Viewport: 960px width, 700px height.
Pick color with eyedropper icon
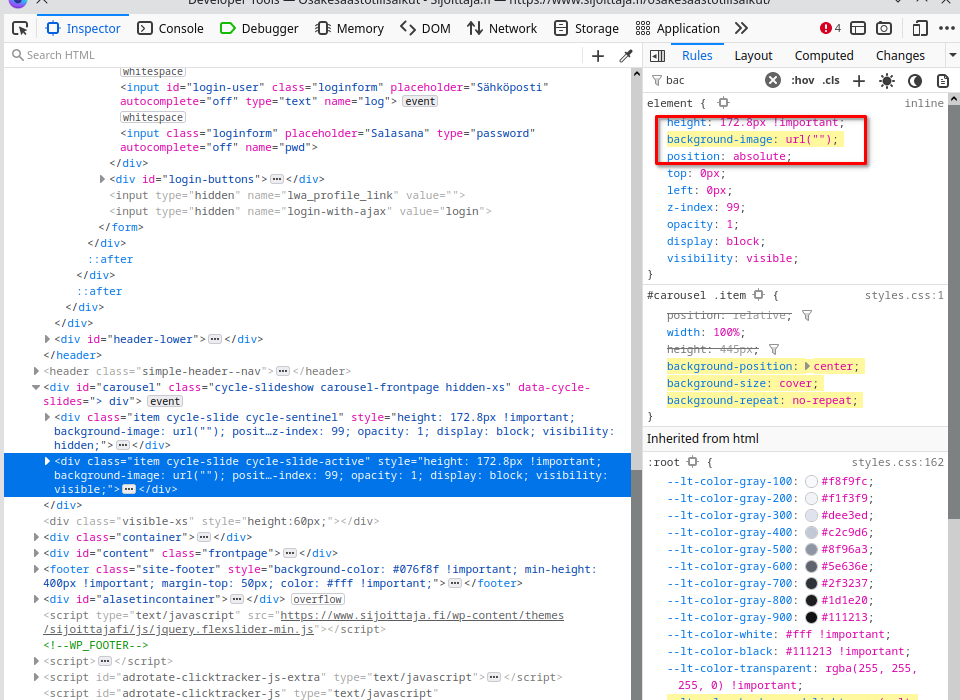click(626, 56)
